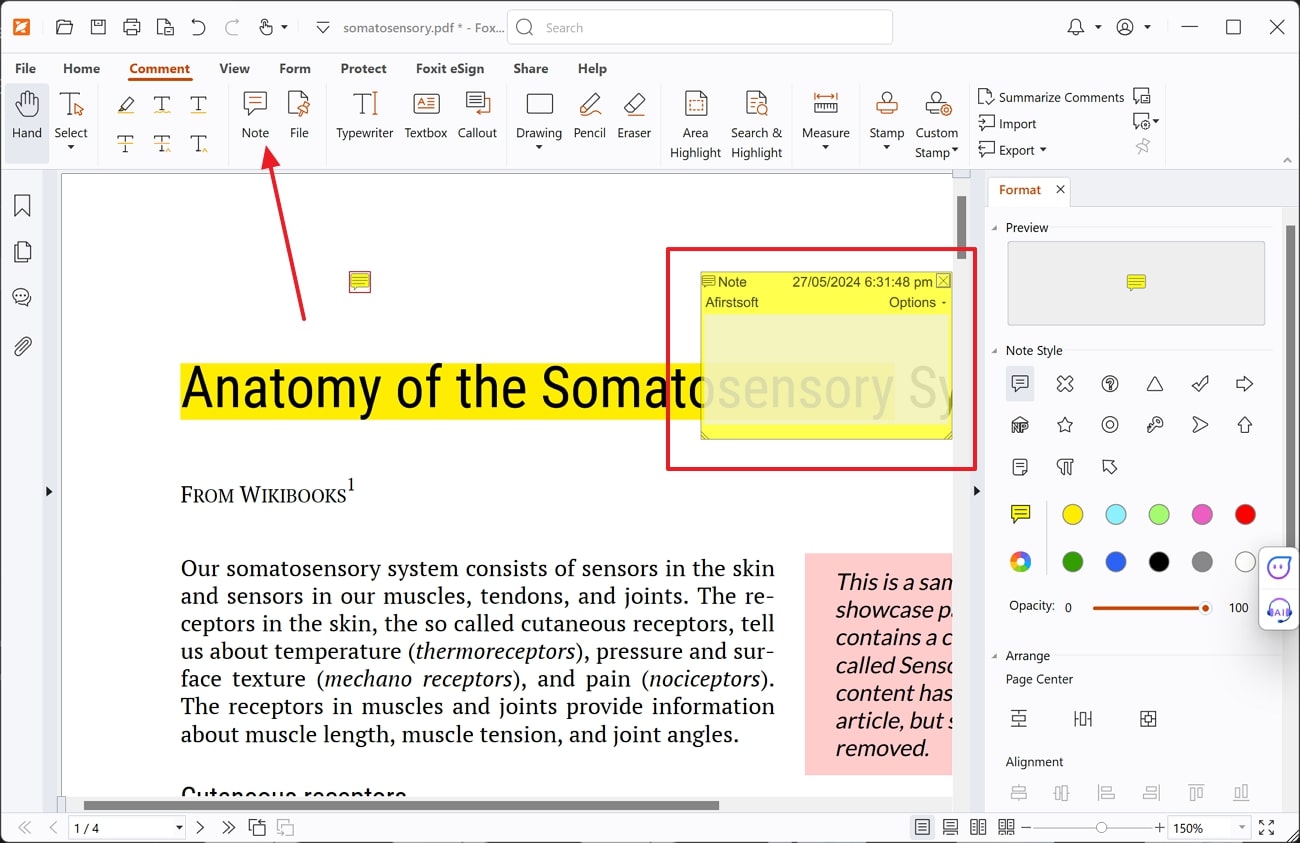Click in the Search box
The image size is (1300, 843).
click(x=700, y=28)
